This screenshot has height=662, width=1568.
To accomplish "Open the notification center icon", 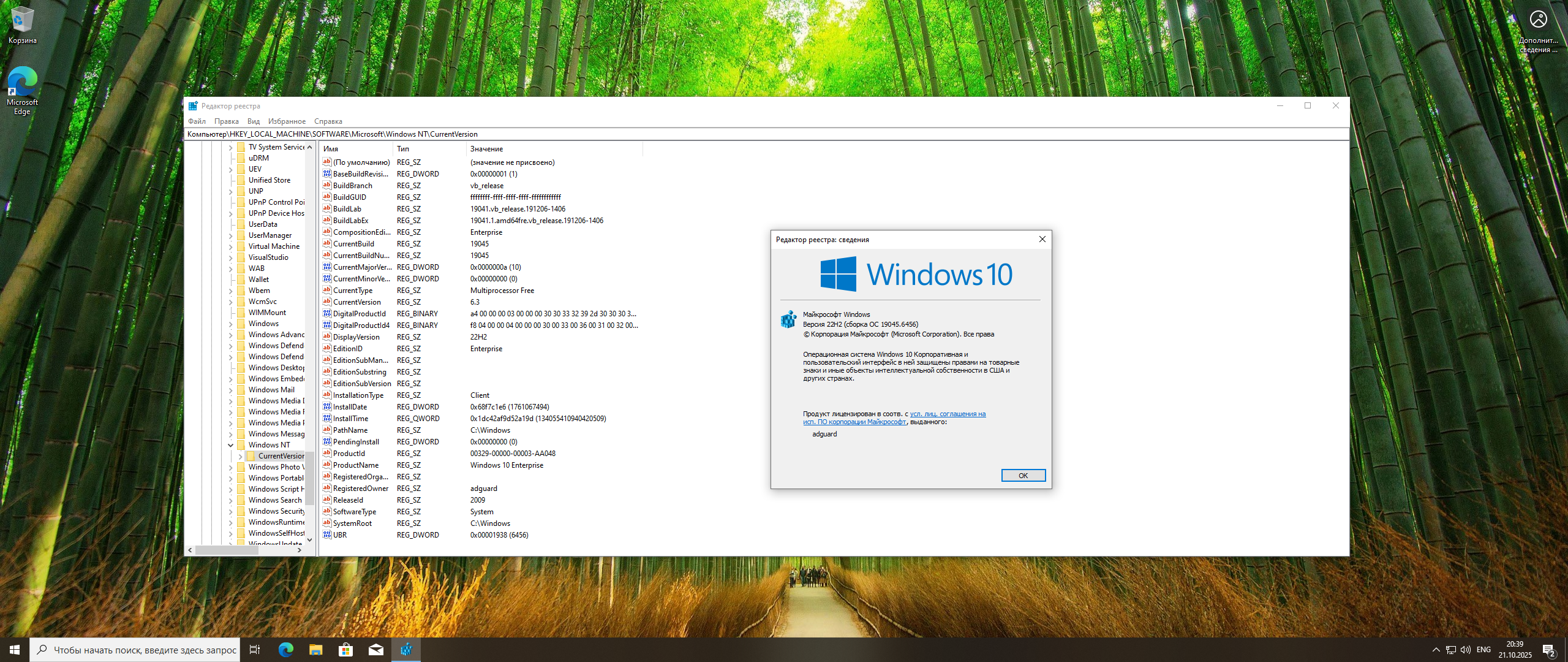I will coord(1549,650).
